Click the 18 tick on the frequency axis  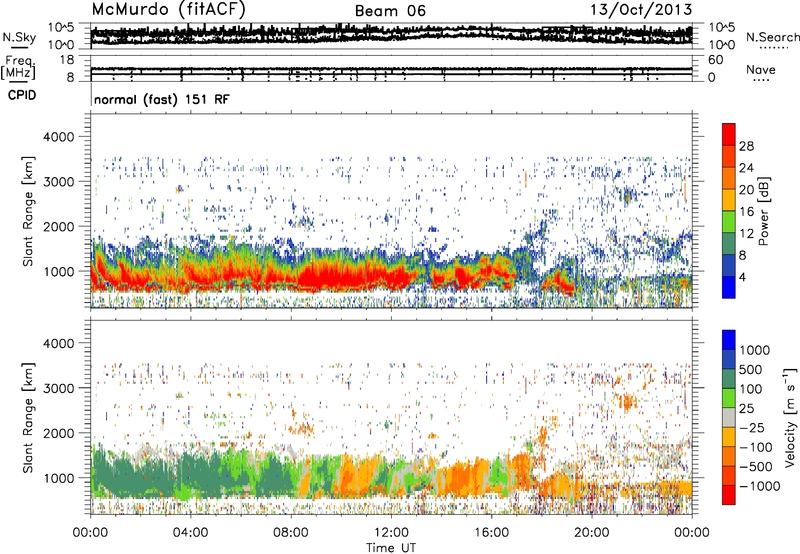[x=67, y=60]
